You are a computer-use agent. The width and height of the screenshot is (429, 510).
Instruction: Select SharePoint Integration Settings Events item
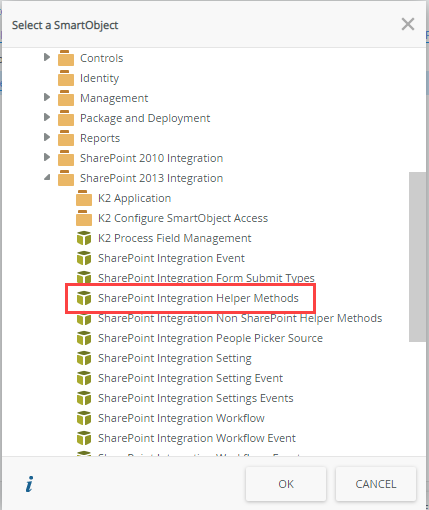point(196,398)
